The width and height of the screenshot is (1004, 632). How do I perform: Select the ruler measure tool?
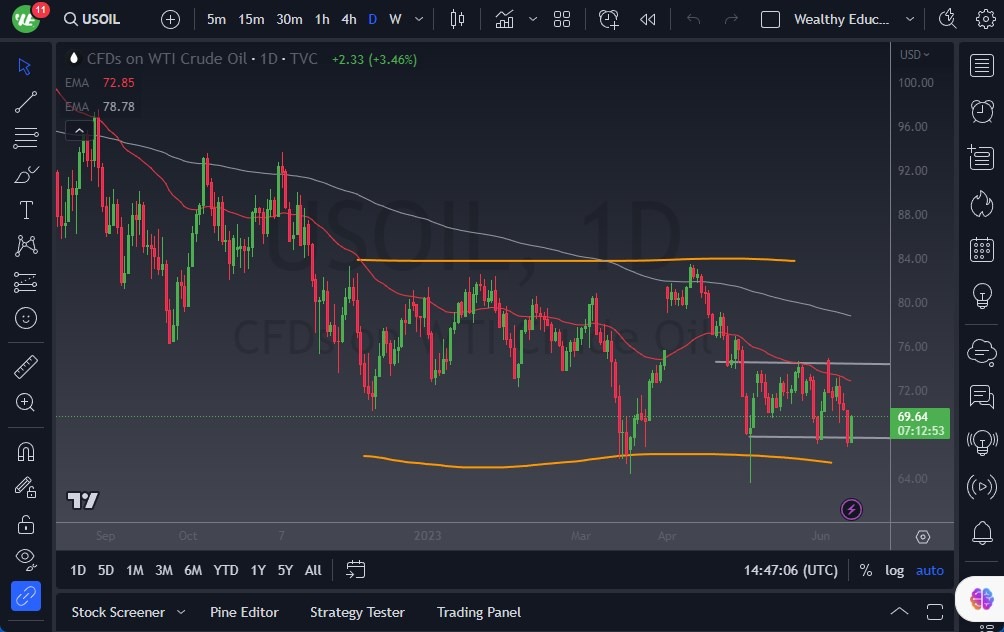pyautogui.click(x=26, y=367)
